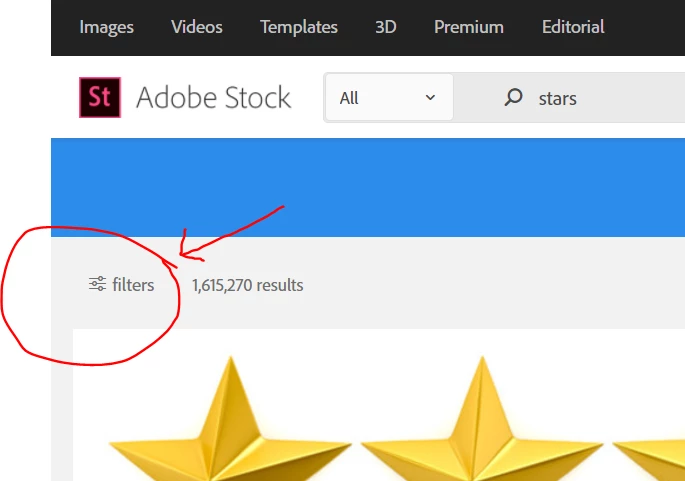
Task: Click the empty search bar area after stars
Action: [x=631, y=98]
